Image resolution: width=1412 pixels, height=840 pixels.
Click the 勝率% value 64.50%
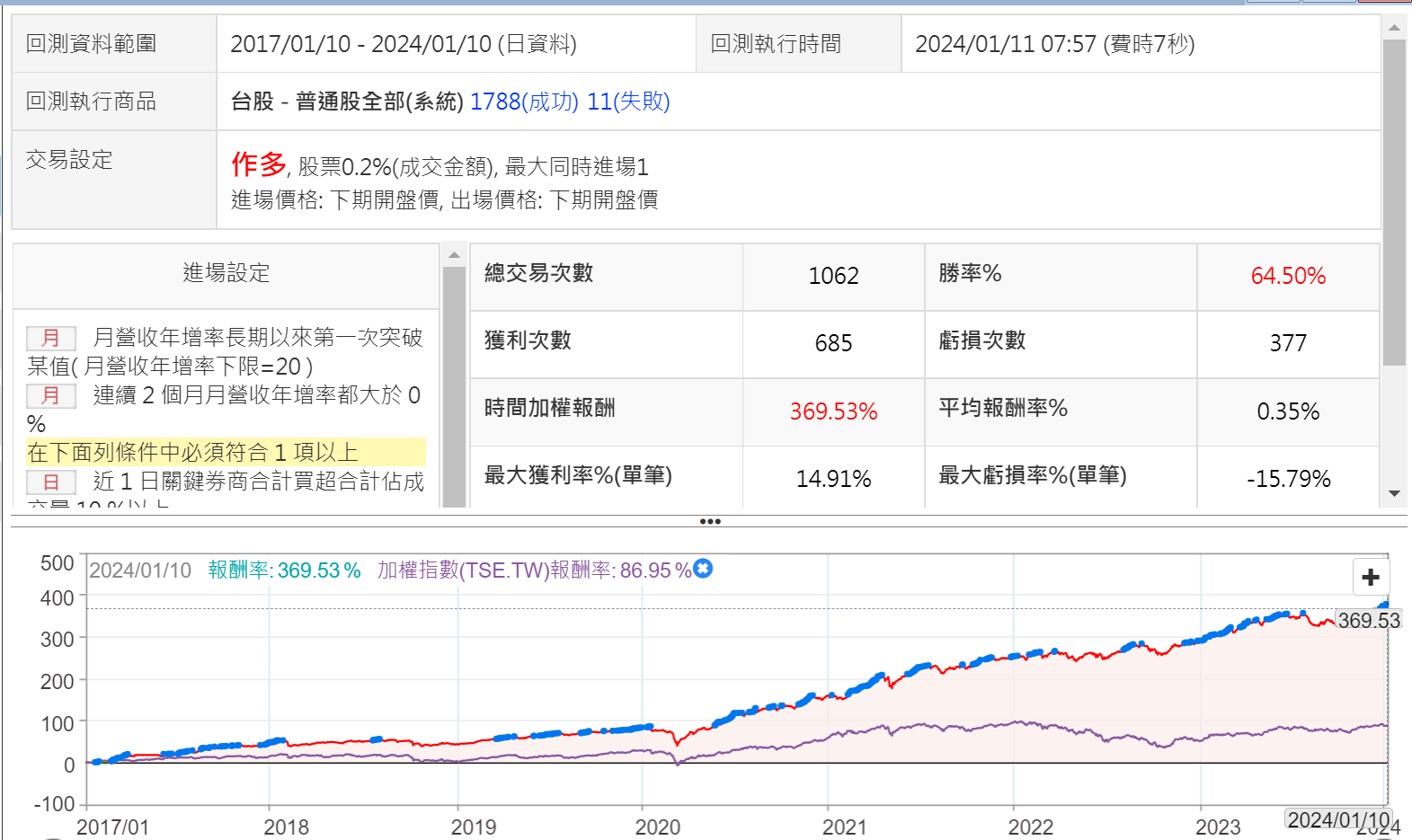click(x=1287, y=276)
